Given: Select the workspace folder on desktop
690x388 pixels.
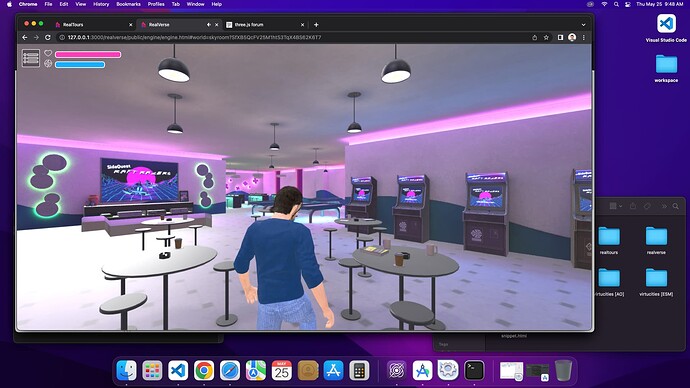Looking at the screenshot, I should coord(666,64).
